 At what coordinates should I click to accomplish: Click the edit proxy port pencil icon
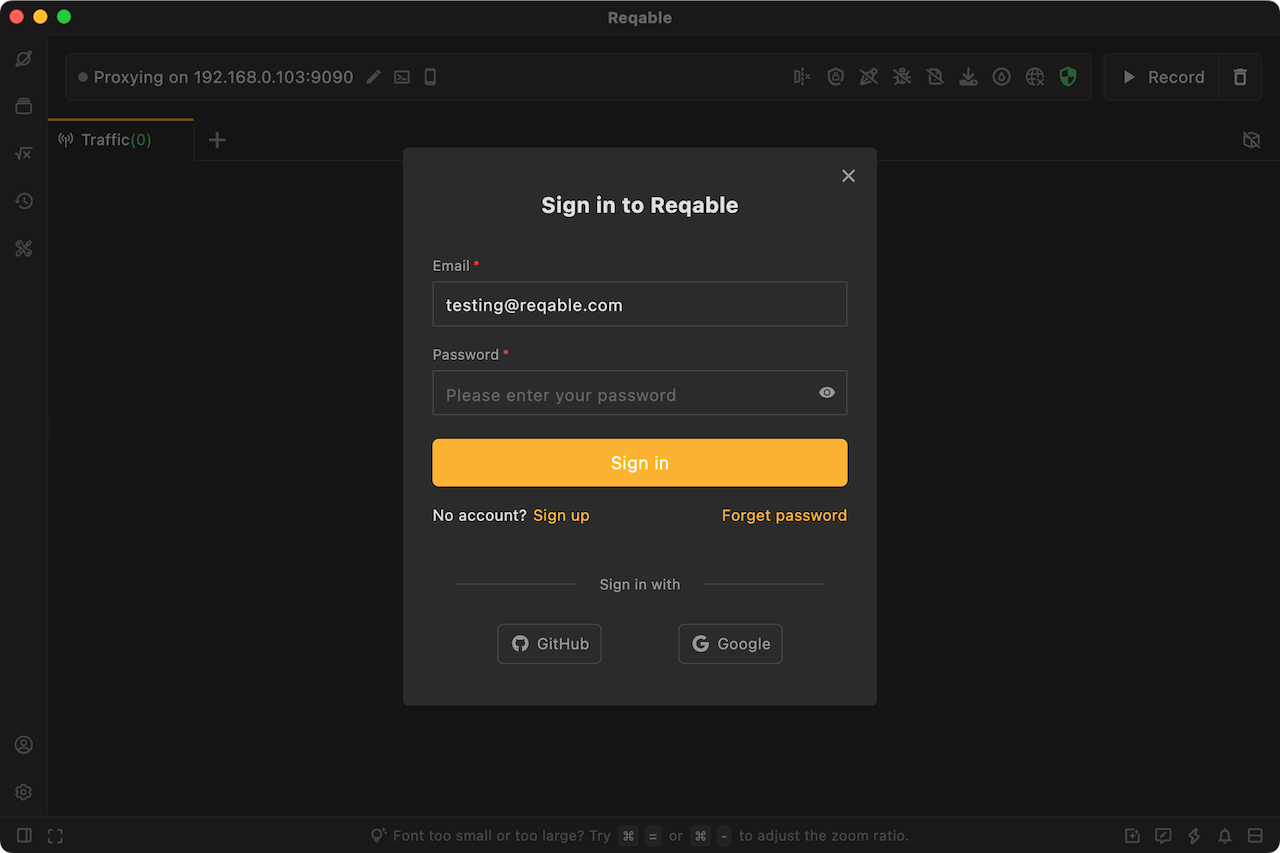tap(373, 77)
